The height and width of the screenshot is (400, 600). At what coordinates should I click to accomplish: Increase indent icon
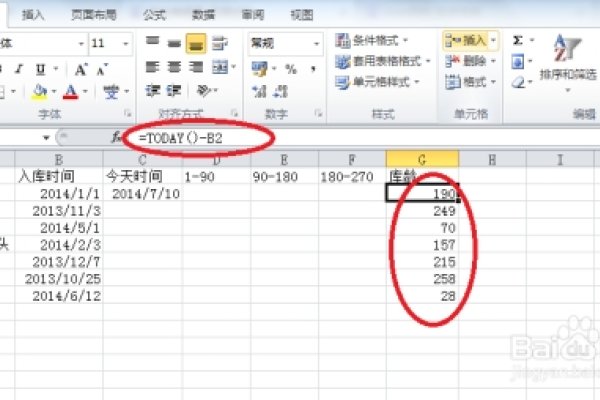point(174,91)
